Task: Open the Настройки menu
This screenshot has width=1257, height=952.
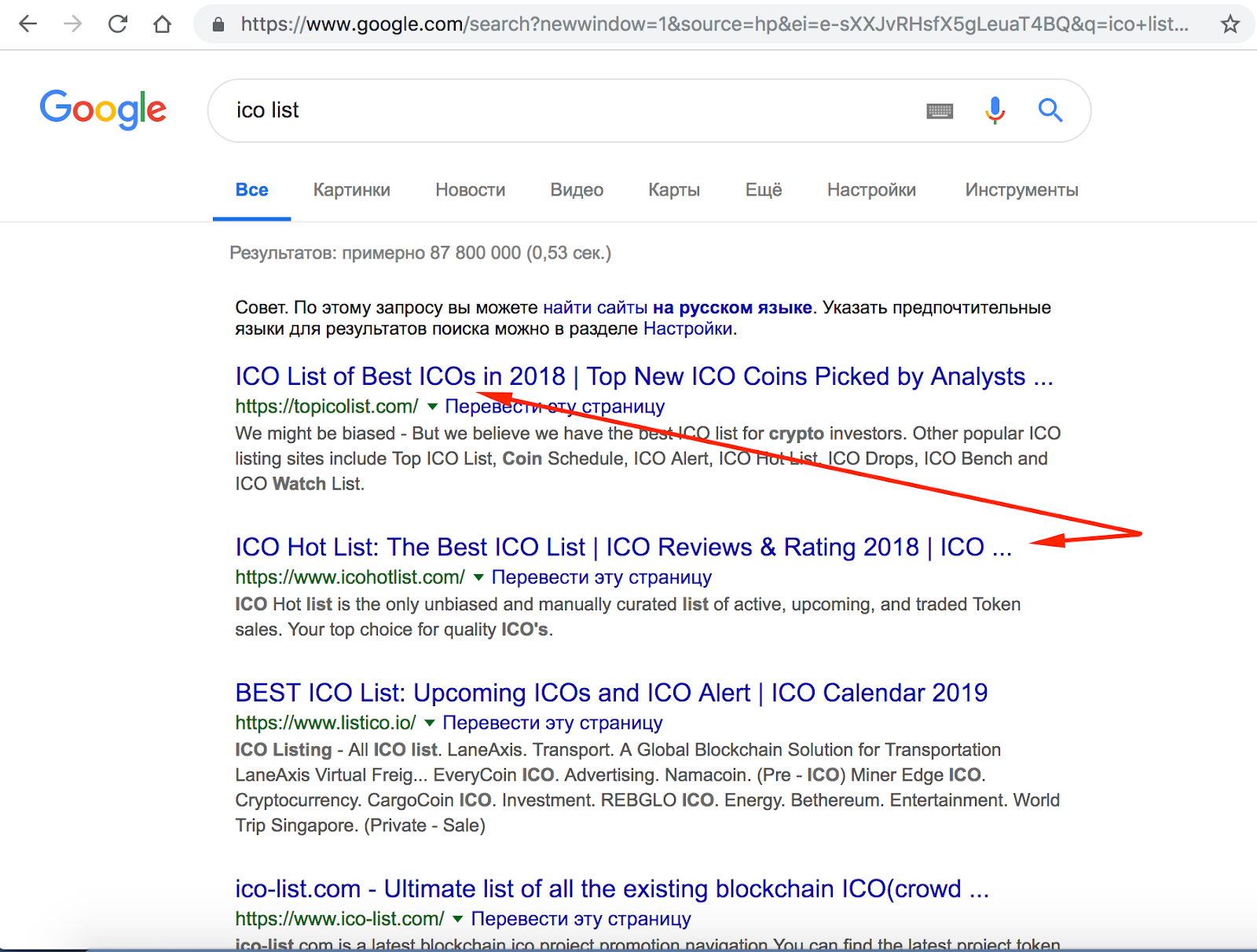Action: 871,190
